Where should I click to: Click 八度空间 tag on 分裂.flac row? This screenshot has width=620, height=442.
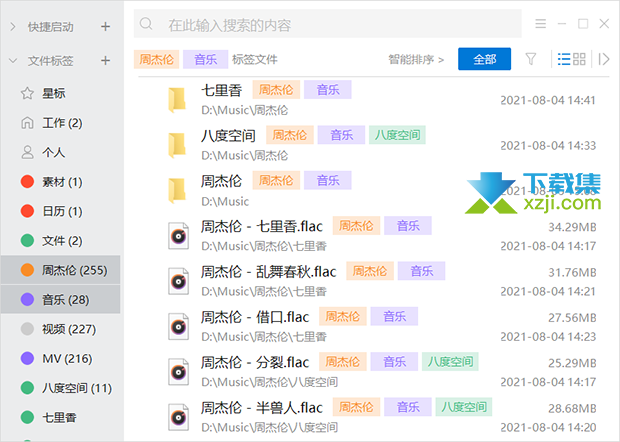[x=450, y=362]
